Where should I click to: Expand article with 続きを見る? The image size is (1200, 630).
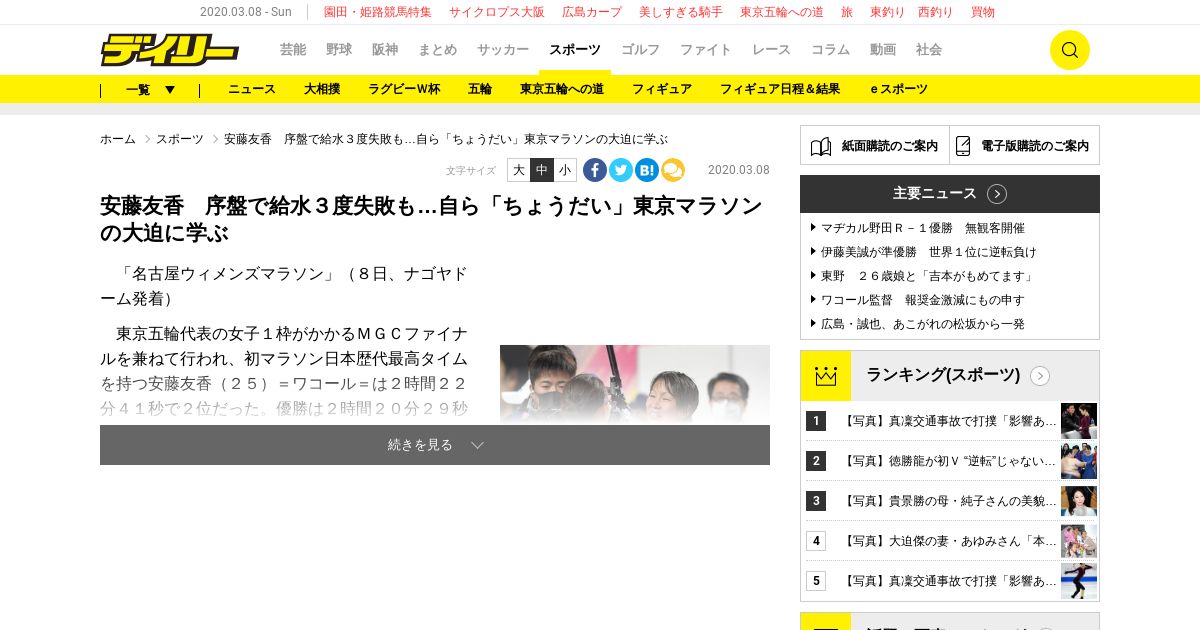[x=435, y=445]
